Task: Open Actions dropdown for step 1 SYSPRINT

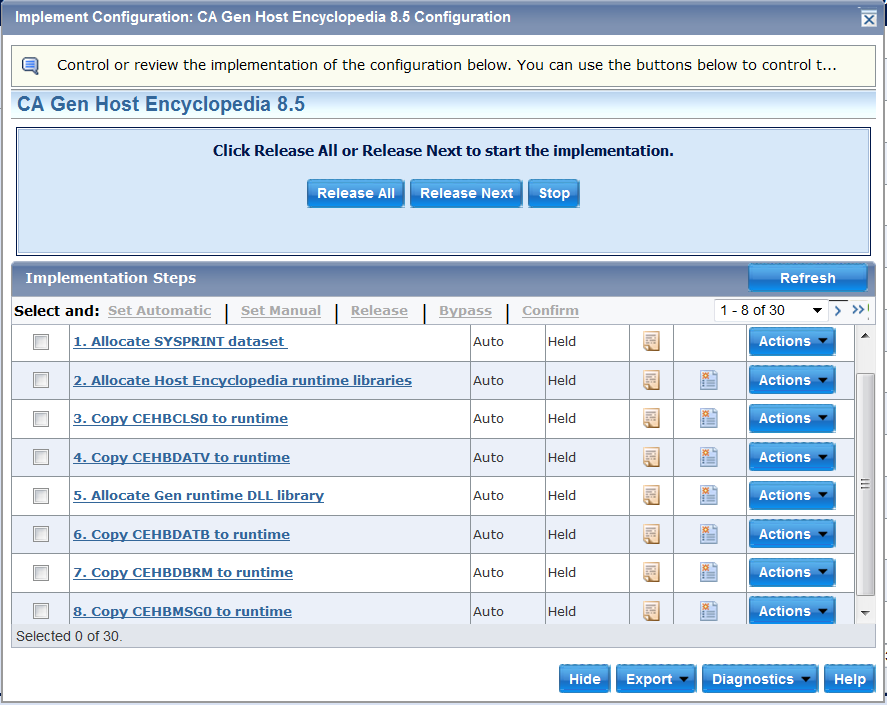Action: (x=792, y=341)
